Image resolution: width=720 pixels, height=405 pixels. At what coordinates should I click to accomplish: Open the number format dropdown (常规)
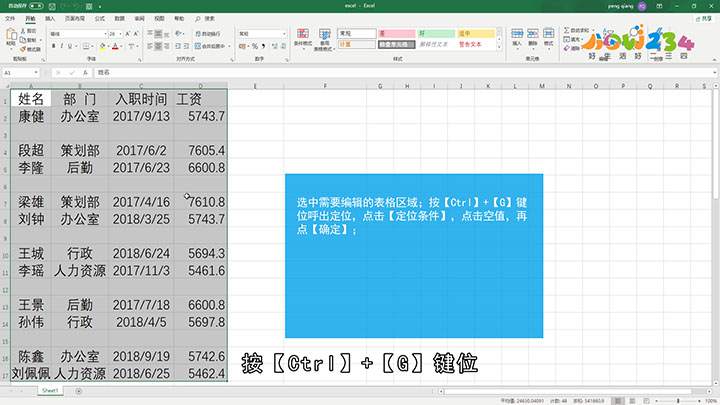click(x=284, y=34)
